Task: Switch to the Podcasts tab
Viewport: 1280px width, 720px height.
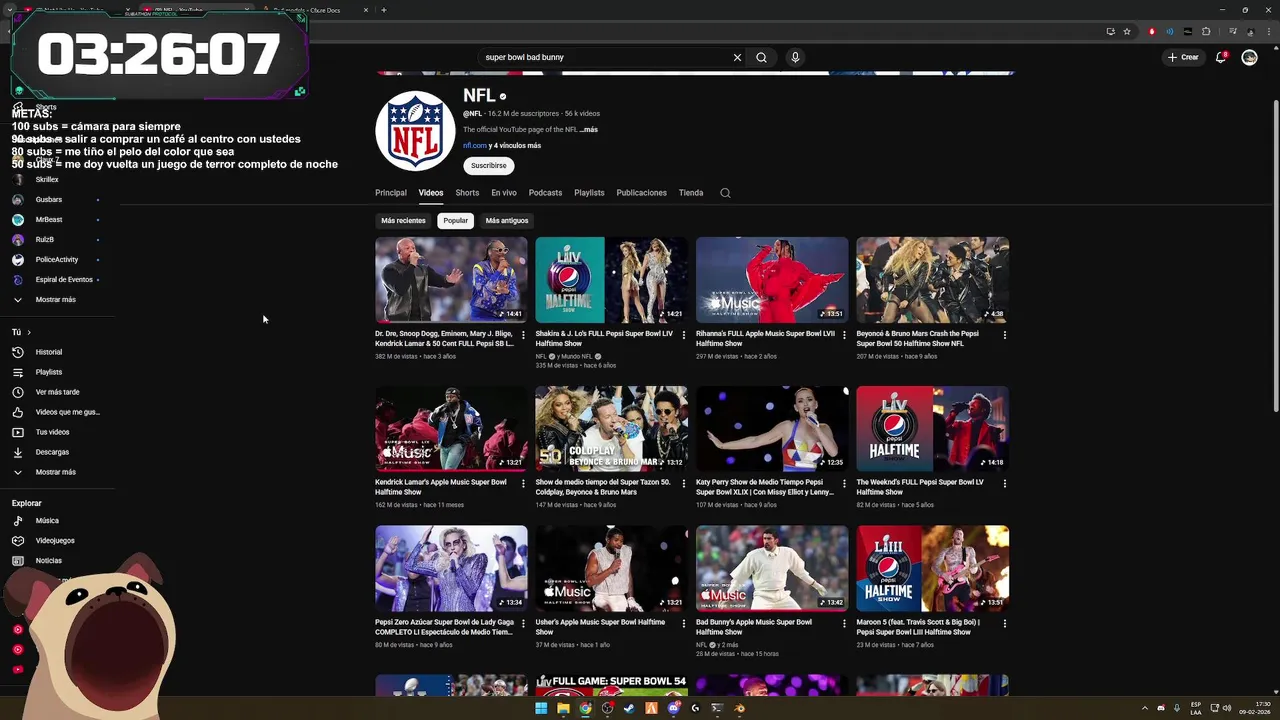Action: (x=545, y=193)
